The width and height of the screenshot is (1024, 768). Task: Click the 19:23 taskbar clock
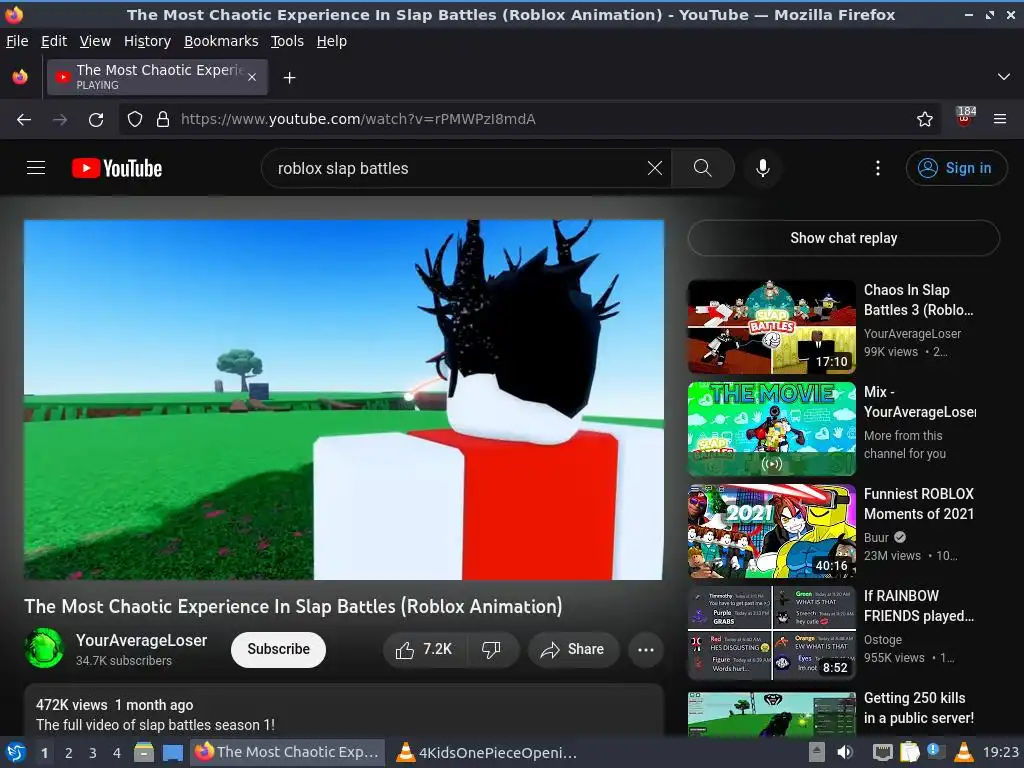click(x=1000, y=752)
